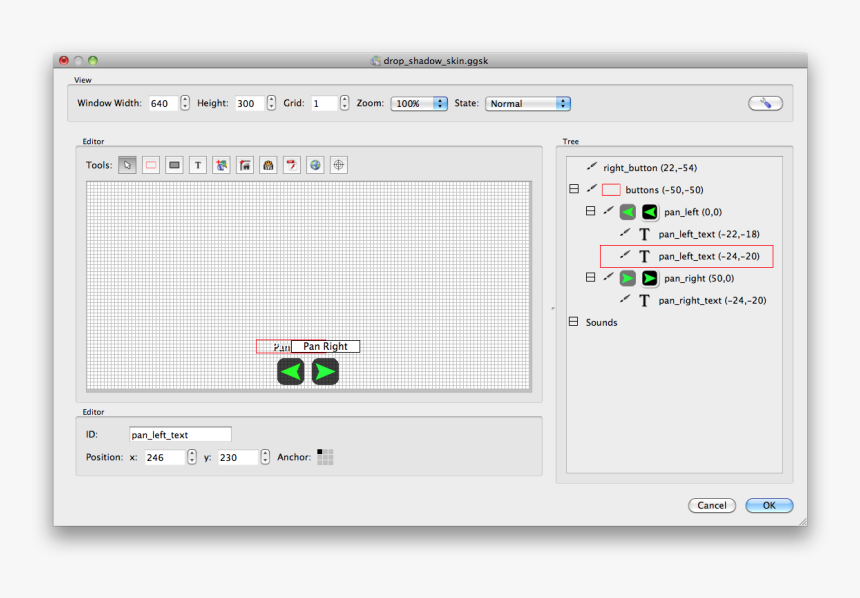Select the red-outline container tool
The height and width of the screenshot is (598, 860).
pos(151,165)
